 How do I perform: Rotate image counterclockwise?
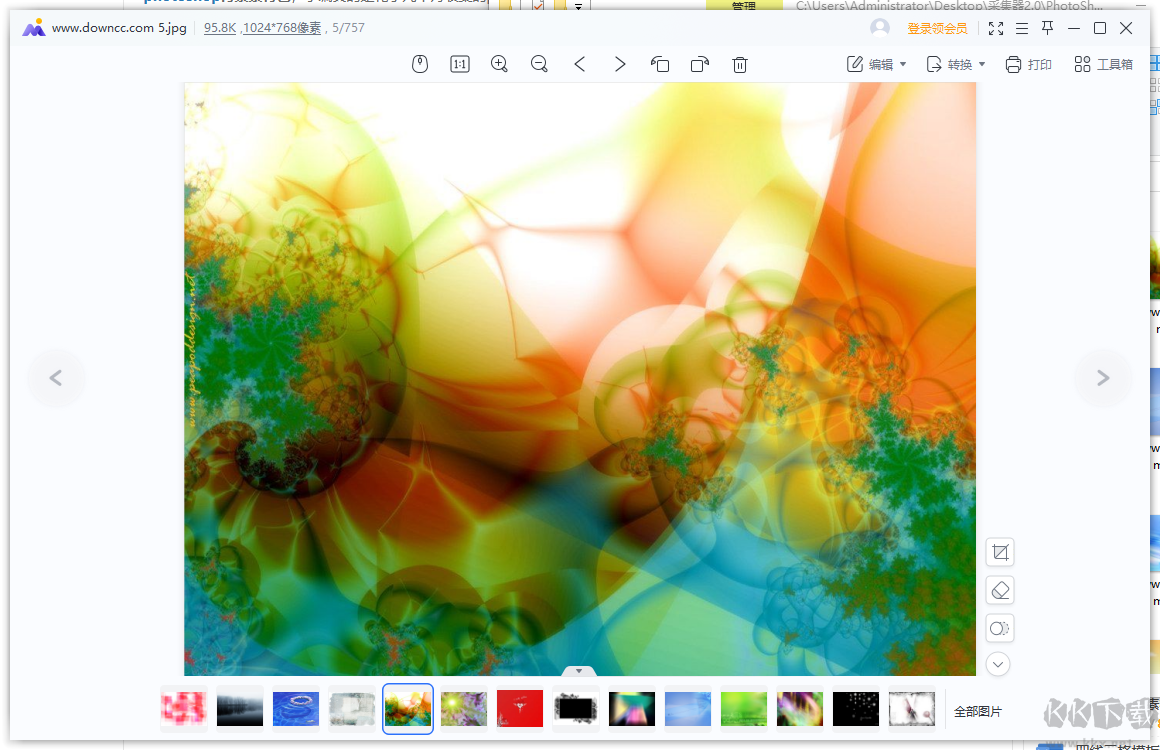(660, 64)
